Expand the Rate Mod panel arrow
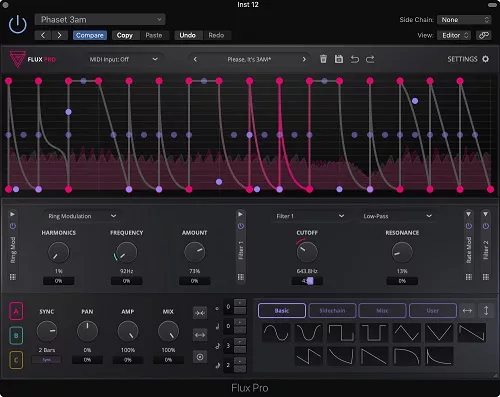The height and width of the screenshot is (397, 500). click(469, 214)
